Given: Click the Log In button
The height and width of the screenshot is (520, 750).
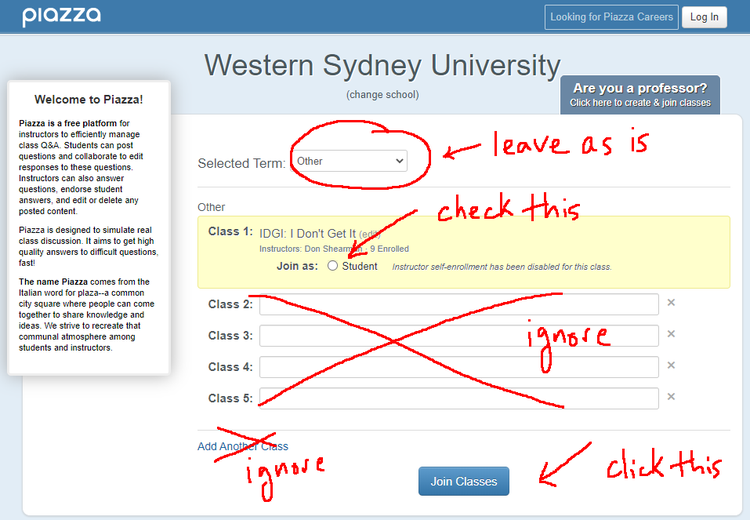Looking at the screenshot, I should click(x=704, y=17).
